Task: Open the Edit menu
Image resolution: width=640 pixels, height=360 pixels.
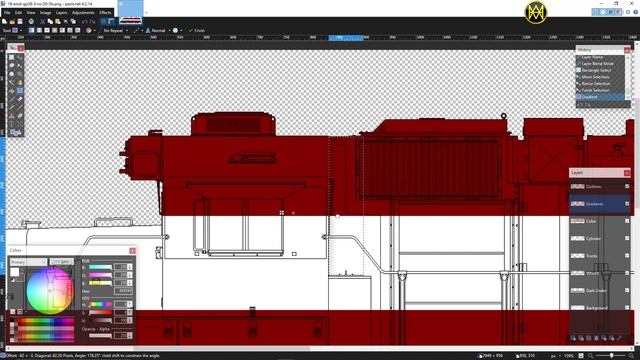Action: 19,13
